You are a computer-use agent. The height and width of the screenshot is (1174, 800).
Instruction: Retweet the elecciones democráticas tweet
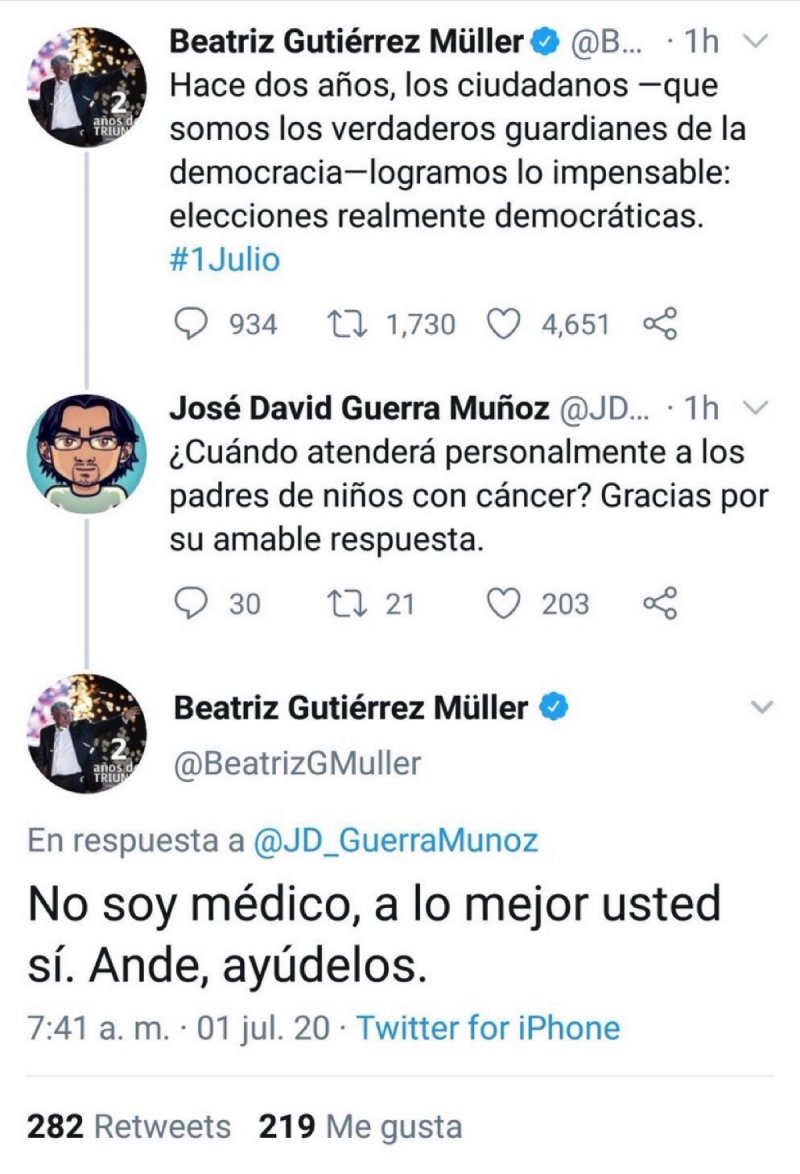pos(347,324)
